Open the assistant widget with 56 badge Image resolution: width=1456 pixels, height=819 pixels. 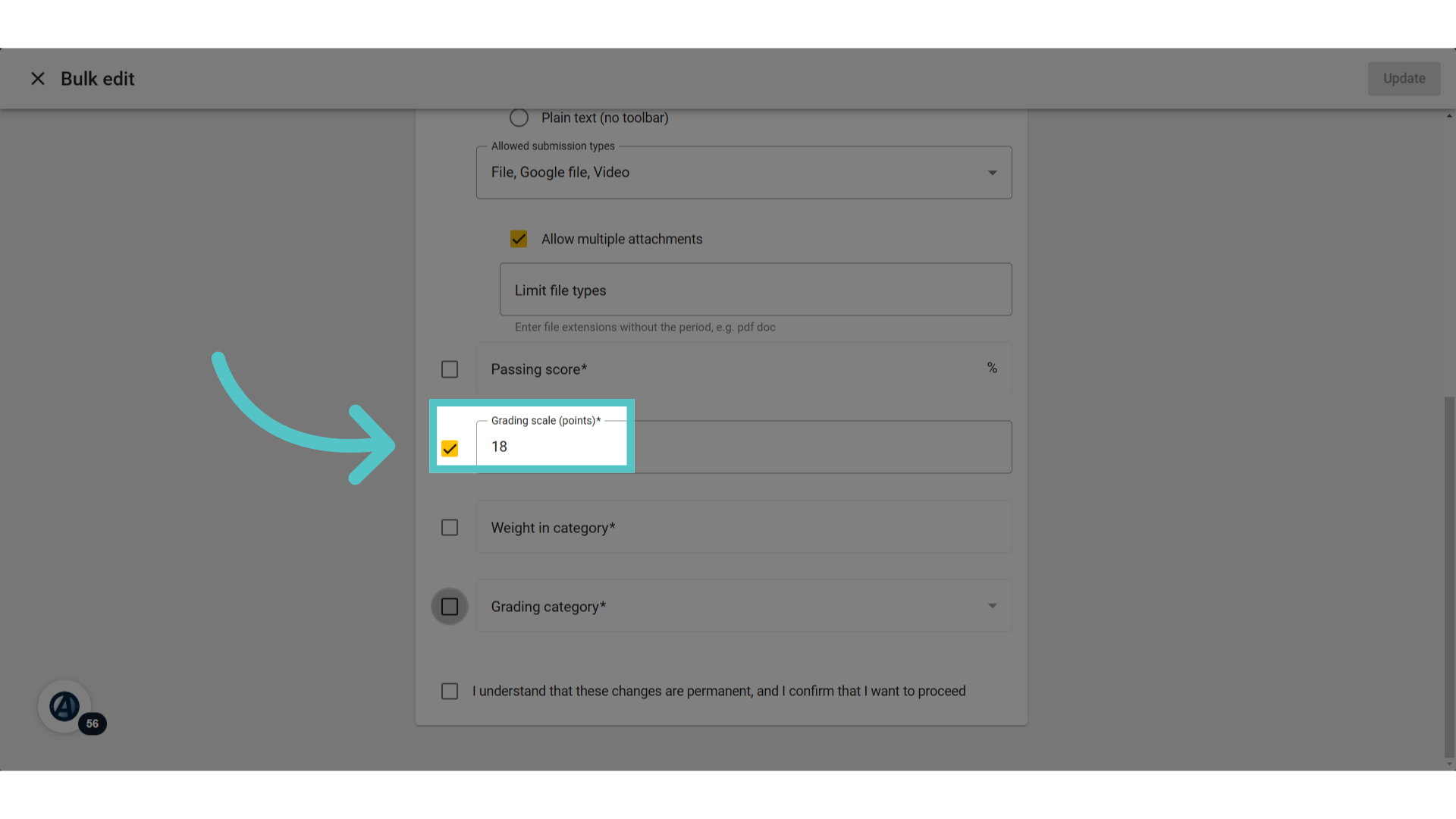(65, 706)
